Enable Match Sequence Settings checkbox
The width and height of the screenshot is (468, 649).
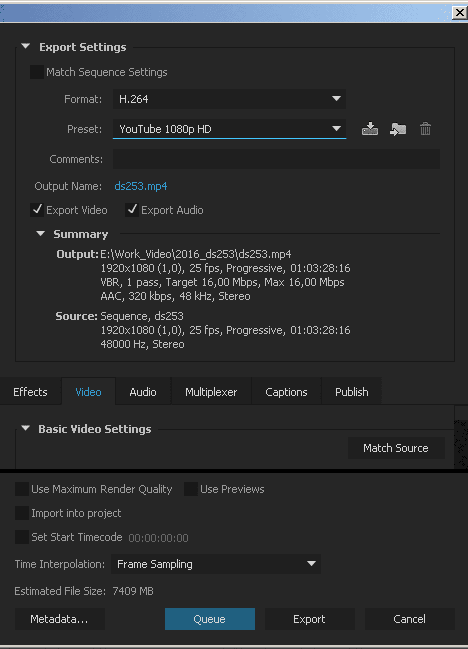click(37, 72)
